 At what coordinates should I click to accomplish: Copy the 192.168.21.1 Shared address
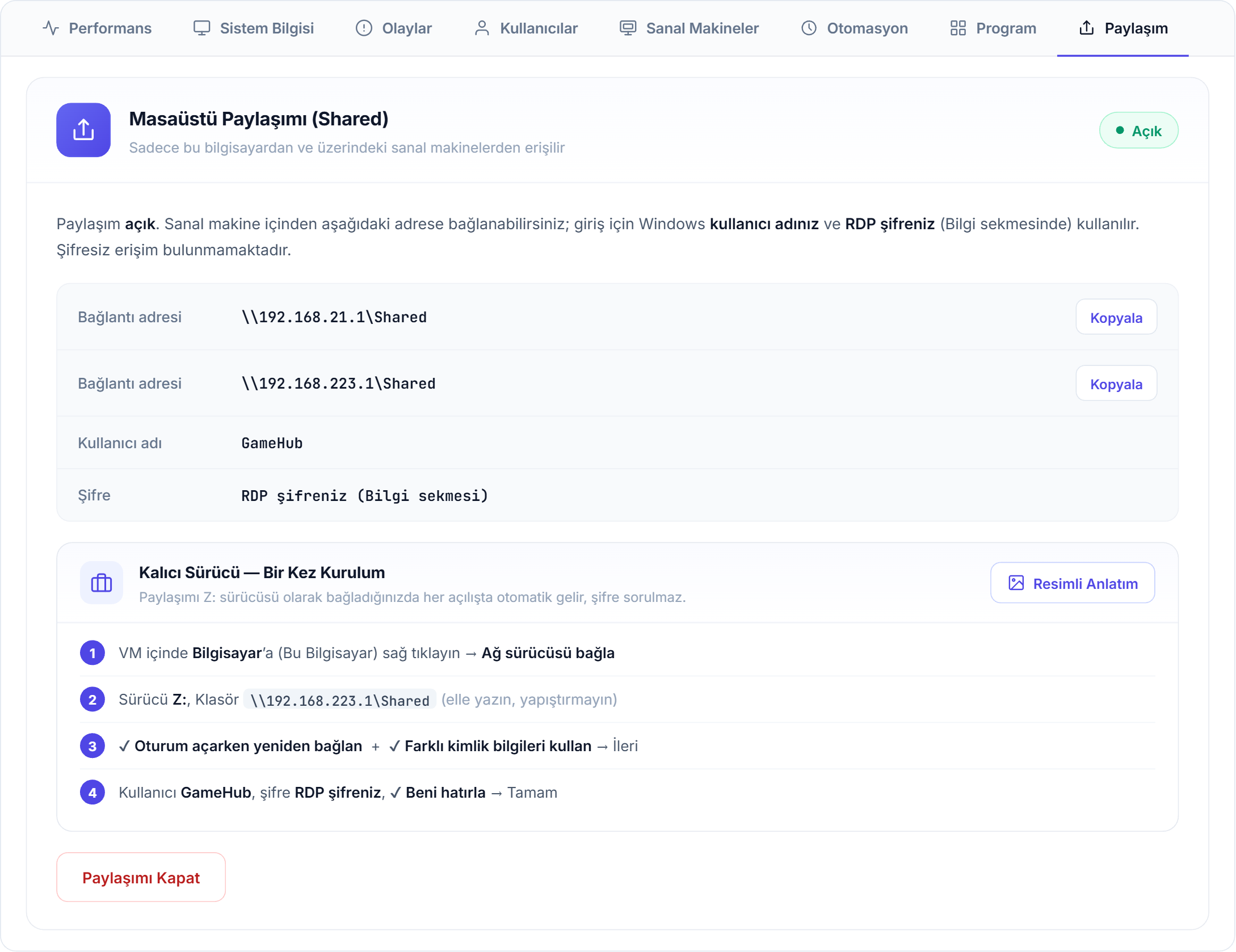tap(1116, 317)
